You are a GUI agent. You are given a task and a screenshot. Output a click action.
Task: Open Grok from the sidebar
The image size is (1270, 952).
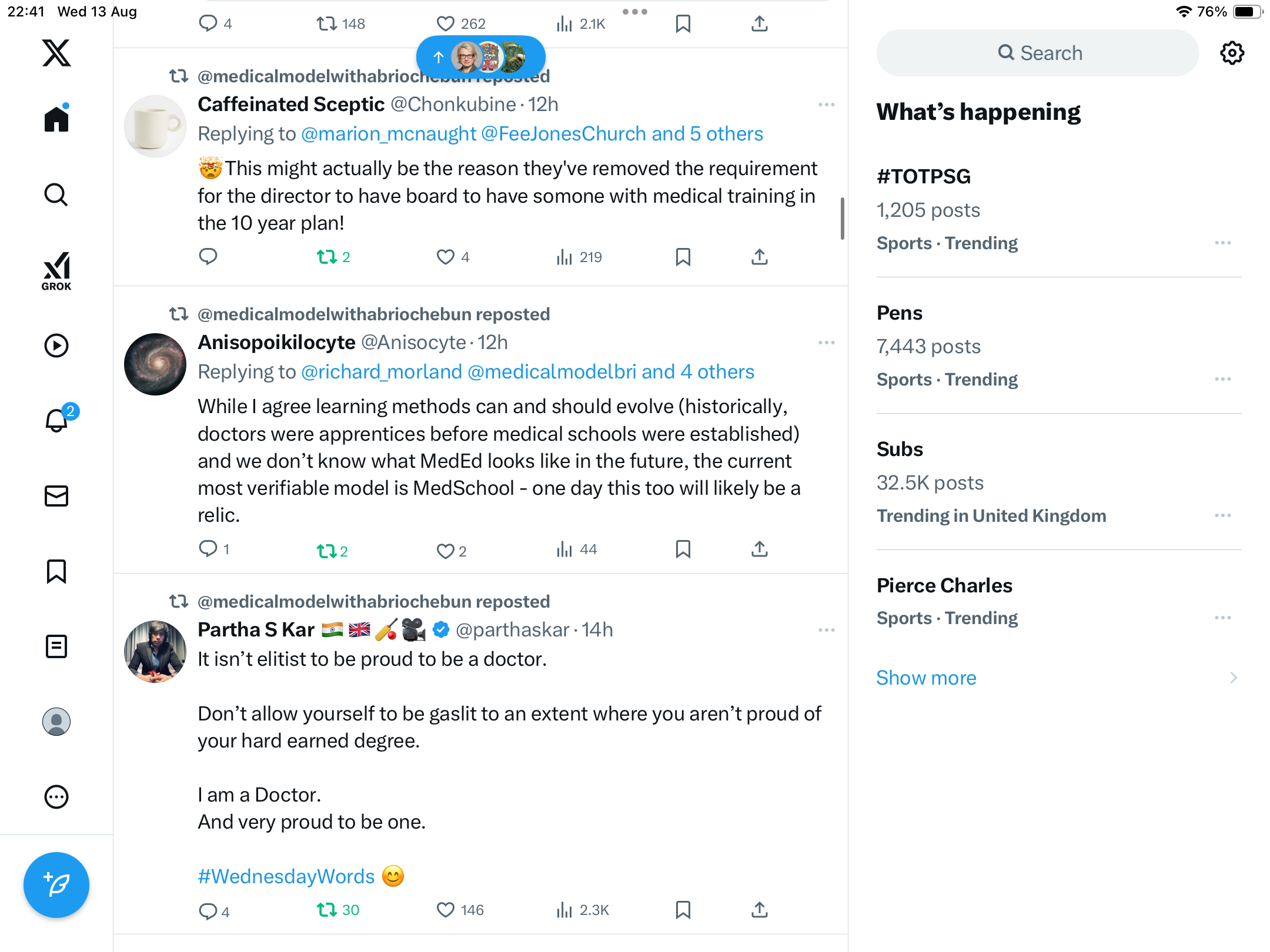[x=56, y=271]
